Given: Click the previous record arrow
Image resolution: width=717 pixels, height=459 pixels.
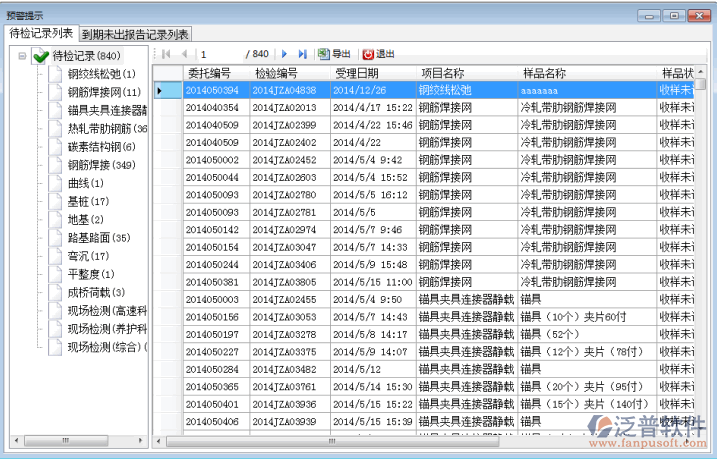Looking at the screenshot, I should click(182, 54).
